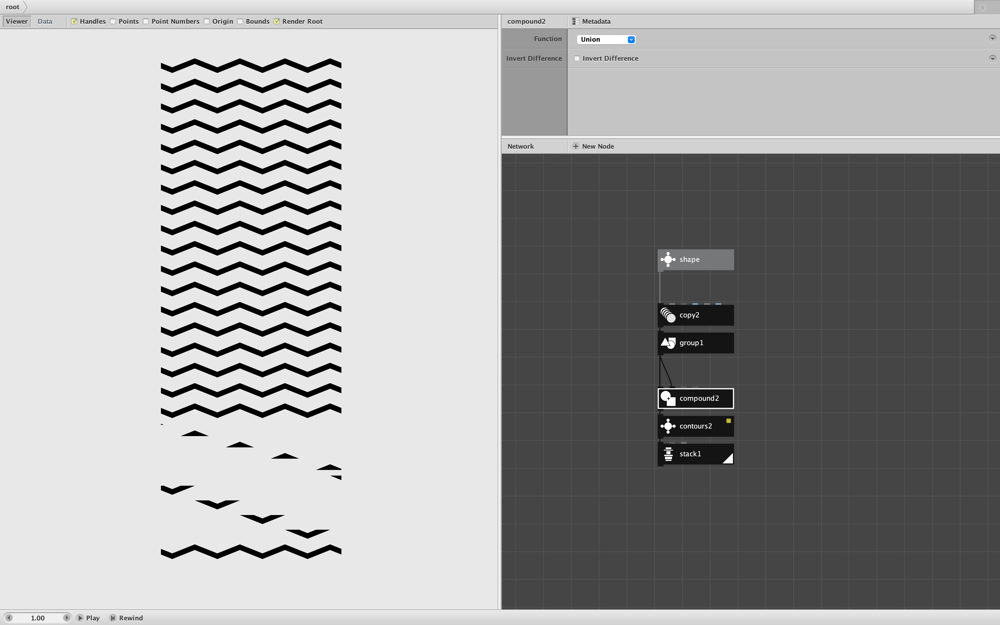The image size is (1000, 625).
Task: Enable the Points checkbox
Action: [x=113, y=21]
